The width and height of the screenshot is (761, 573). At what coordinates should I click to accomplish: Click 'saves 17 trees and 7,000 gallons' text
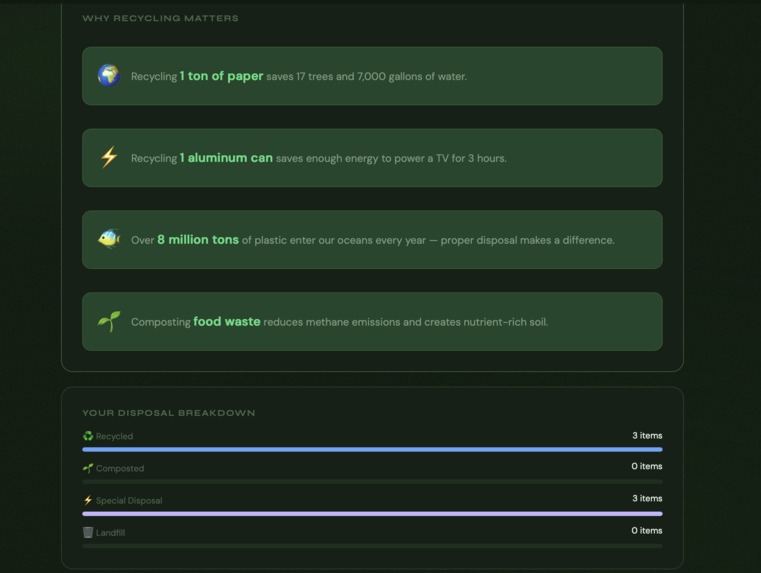coord(343,77)
